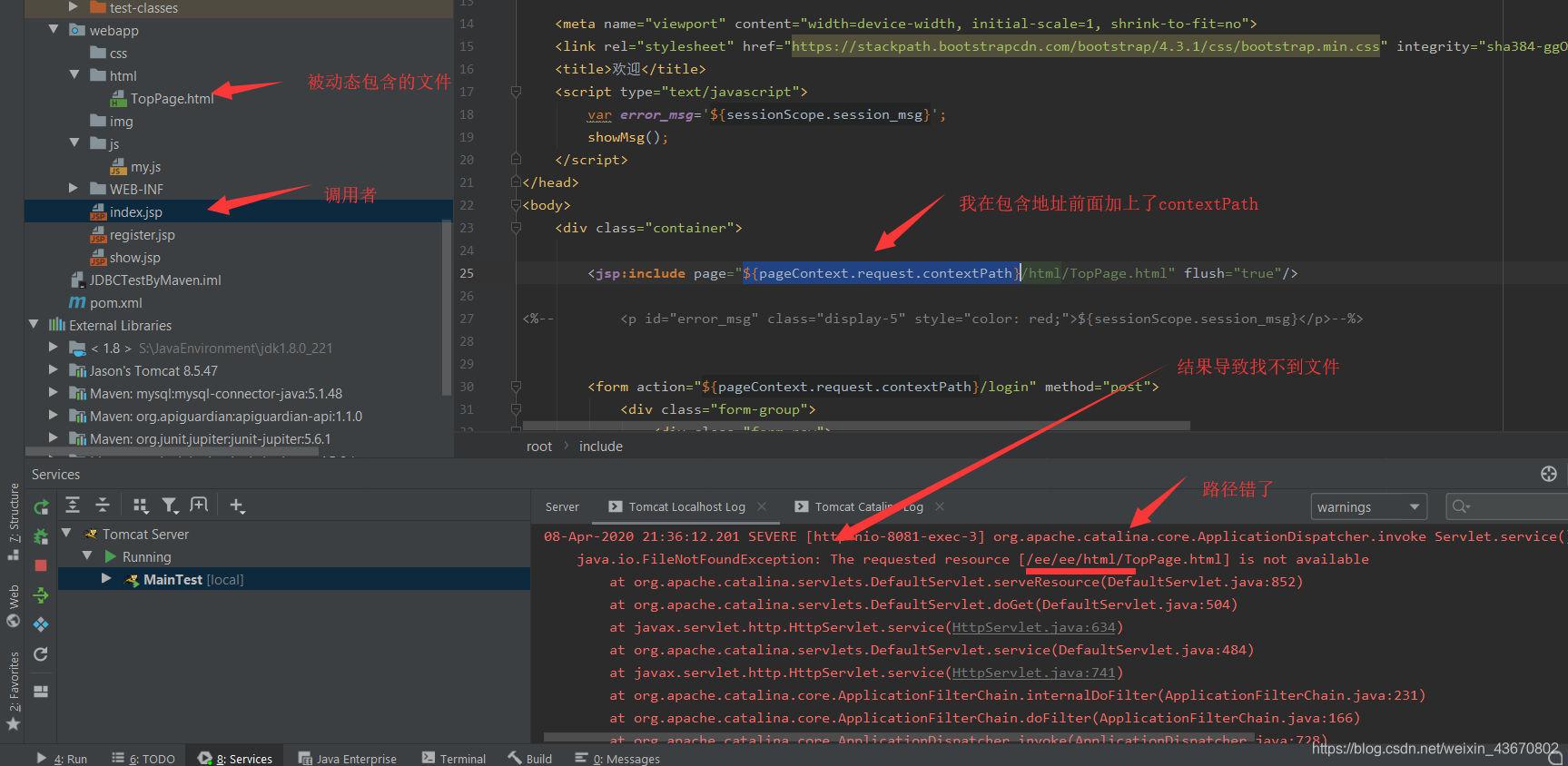1568x766 pixels.
Task: Stop the running Tomcat server
Action: [x=41, y=565]
